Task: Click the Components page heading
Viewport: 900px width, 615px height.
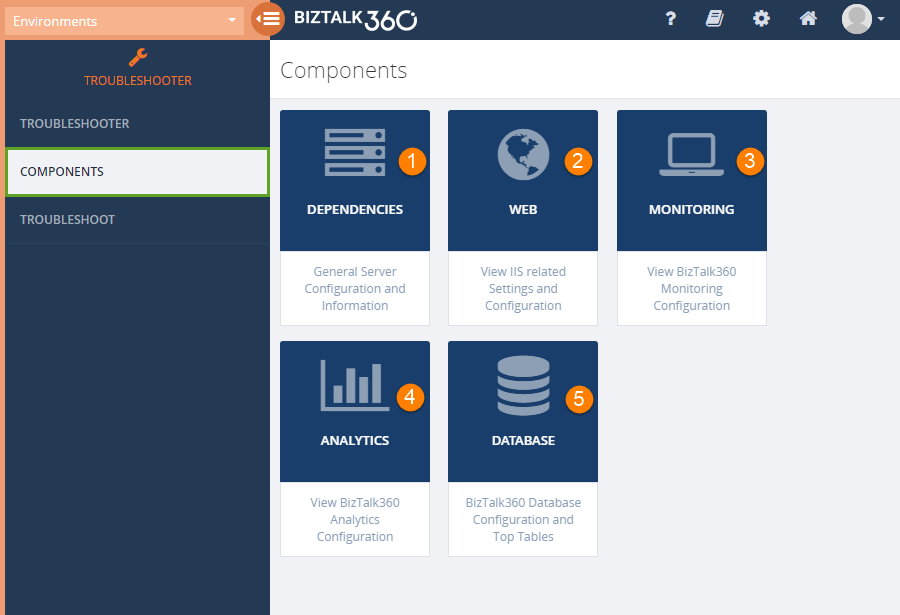Action: coord(343,71)
